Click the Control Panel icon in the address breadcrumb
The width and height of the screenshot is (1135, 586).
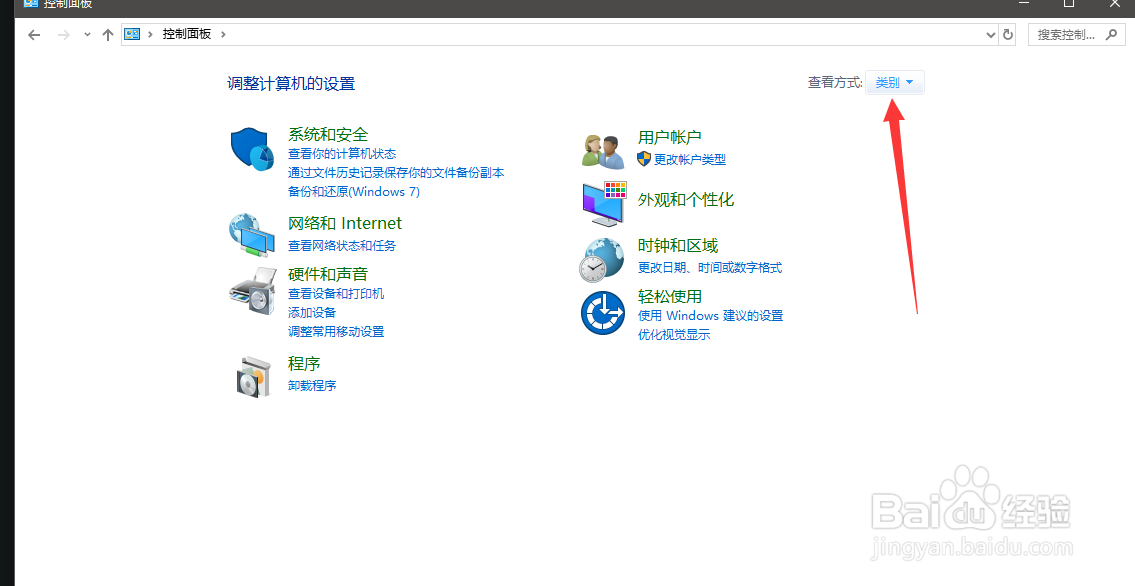tap(132, 33)
